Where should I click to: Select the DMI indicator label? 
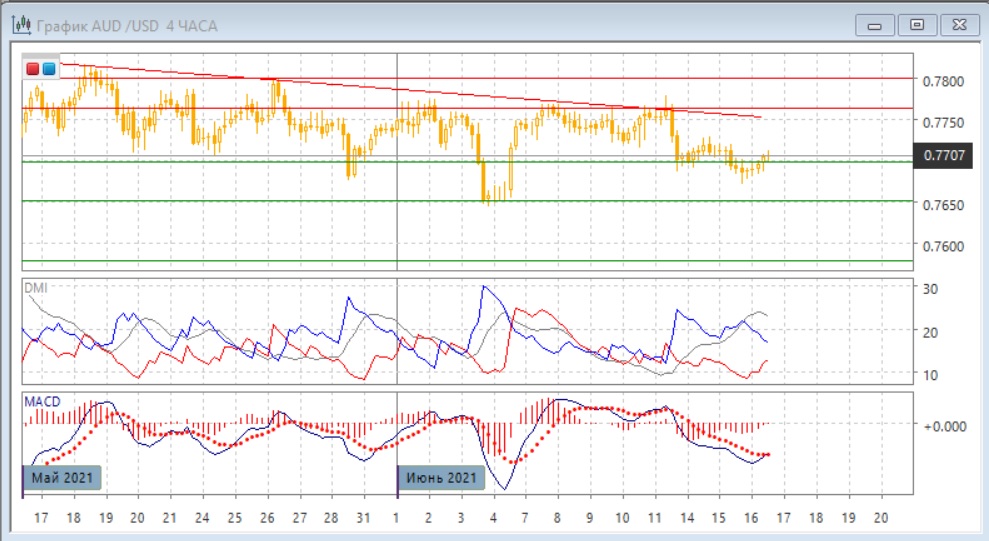point(35,288)
